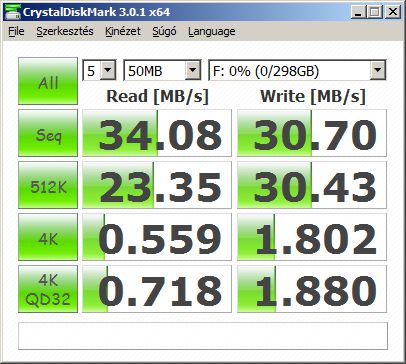Click the CrystalDiskMark title bar icon
This screenshot has height=364, width=406.
pyautogui.click(x=12, y=12)
